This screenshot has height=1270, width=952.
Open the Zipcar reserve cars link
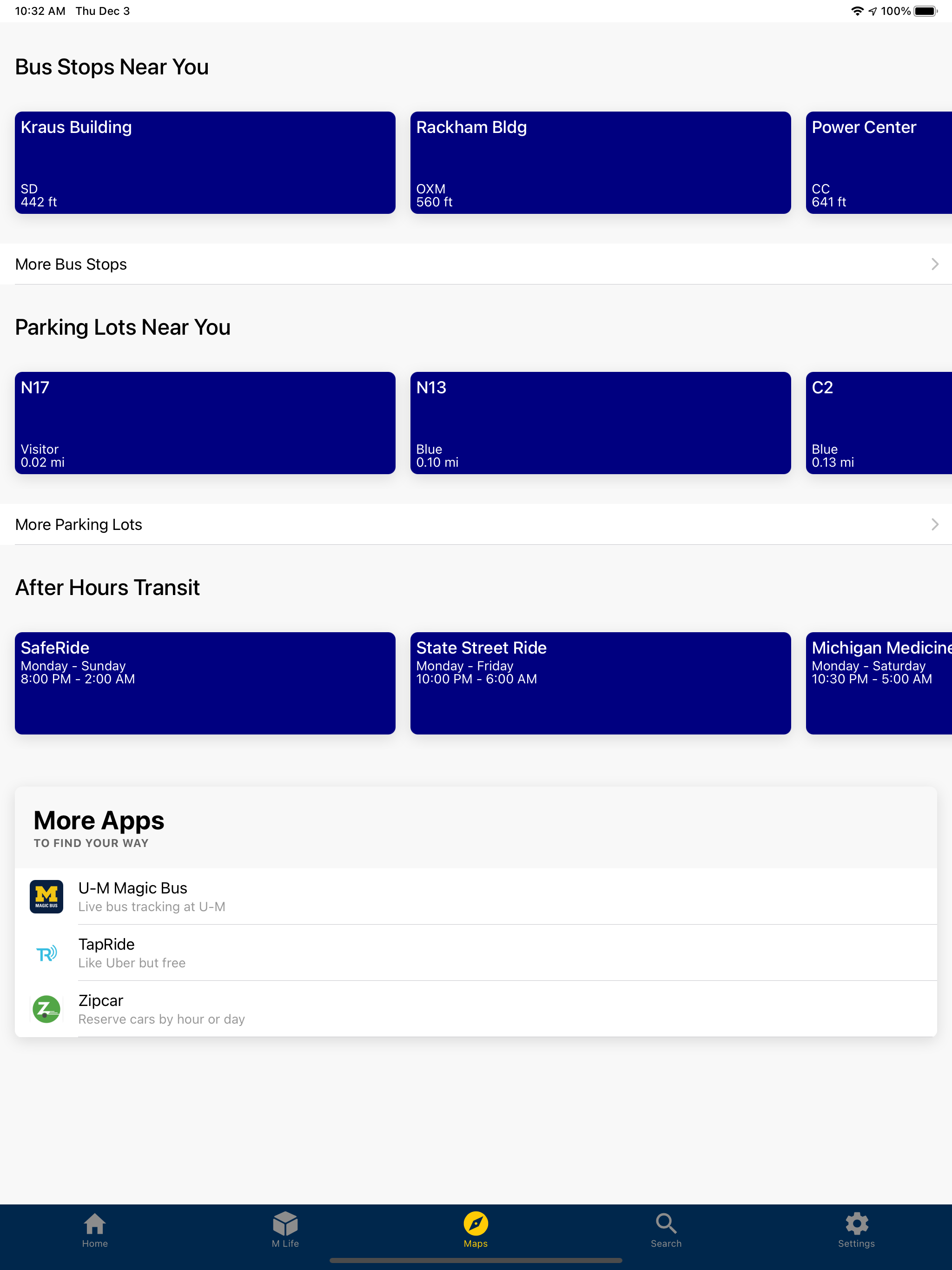point(476,1009)
